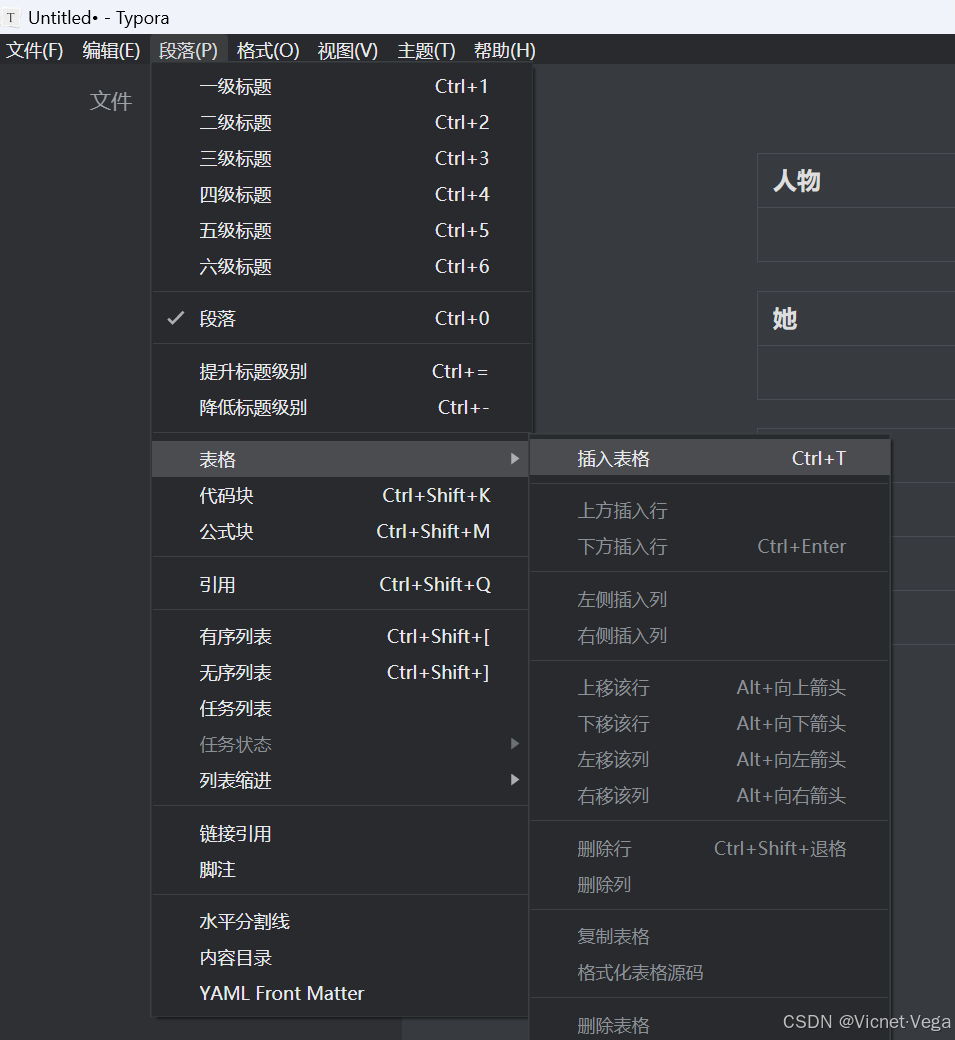955x1040 pixels.
Task: Toggle off the checked 段落 style
Action: tap(222, 317)
